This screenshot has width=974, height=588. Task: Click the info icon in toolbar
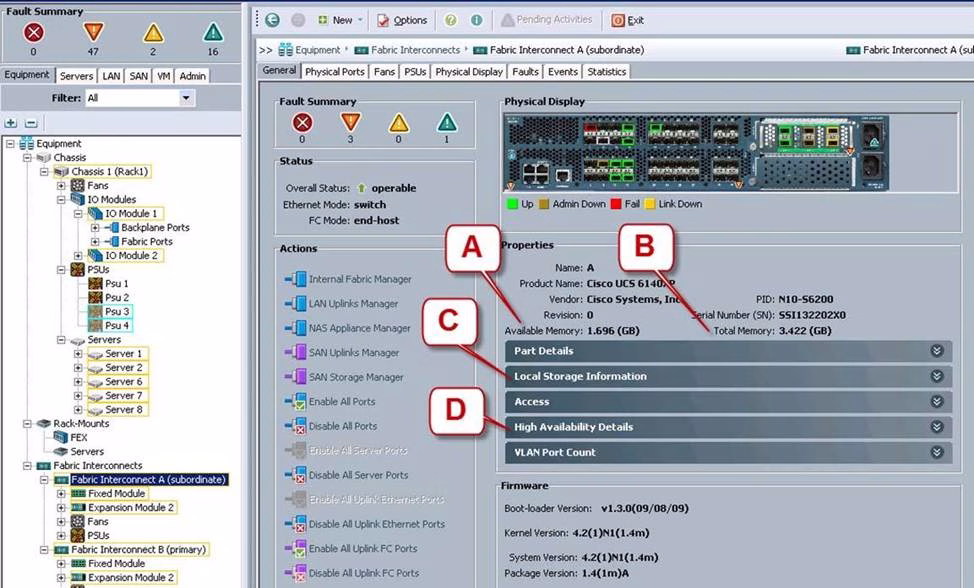click(476, 20)
